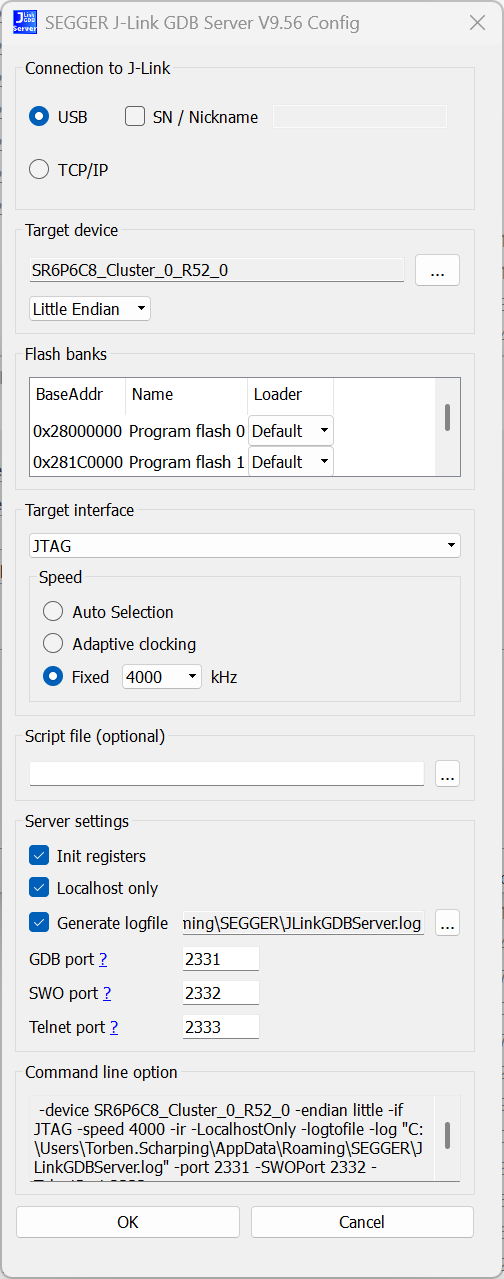Click the script file path field
This screenshot has width=504, height=1279.
(x=227, y=774)
